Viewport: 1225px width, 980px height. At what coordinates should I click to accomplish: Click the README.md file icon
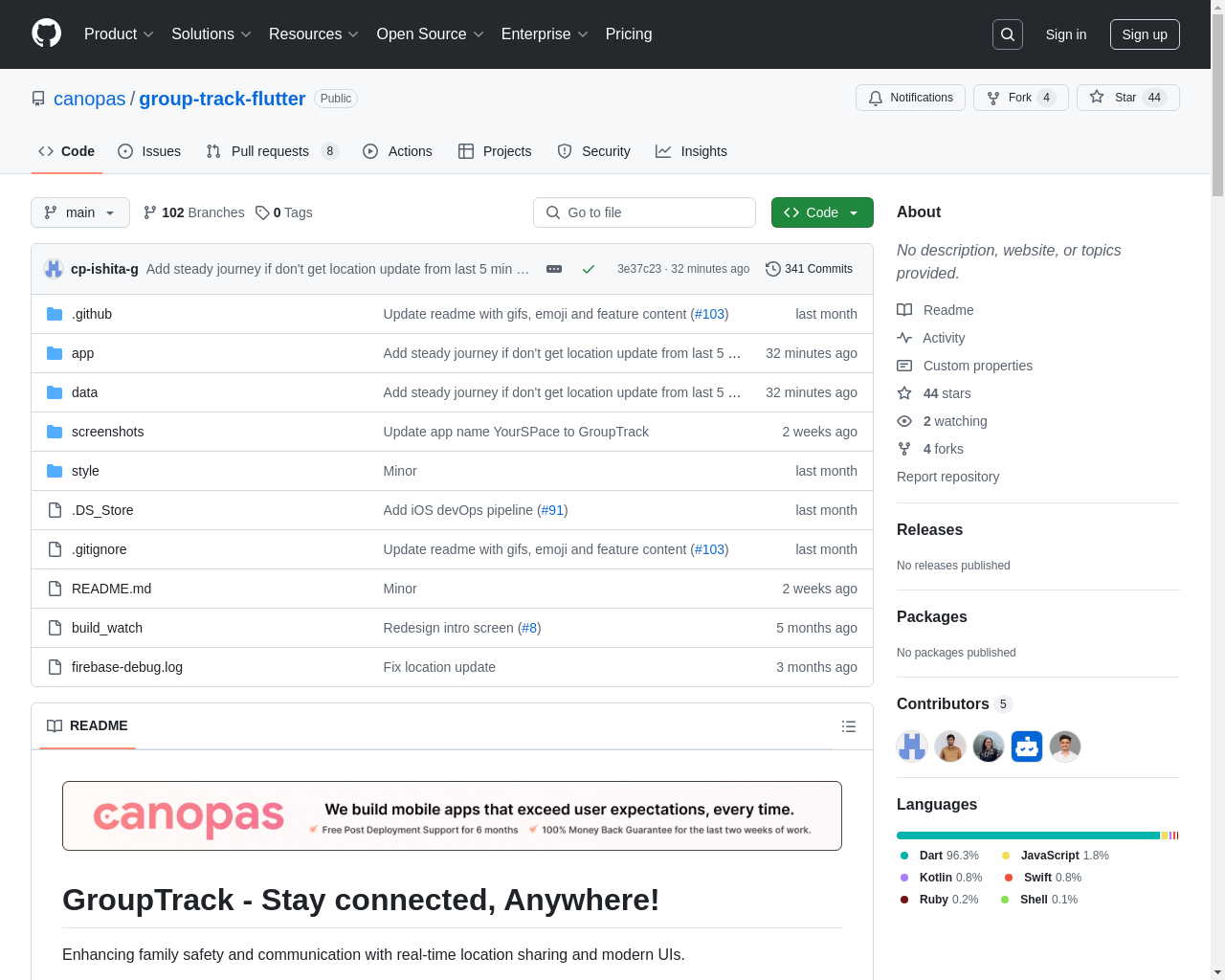(x=55, y=589)
